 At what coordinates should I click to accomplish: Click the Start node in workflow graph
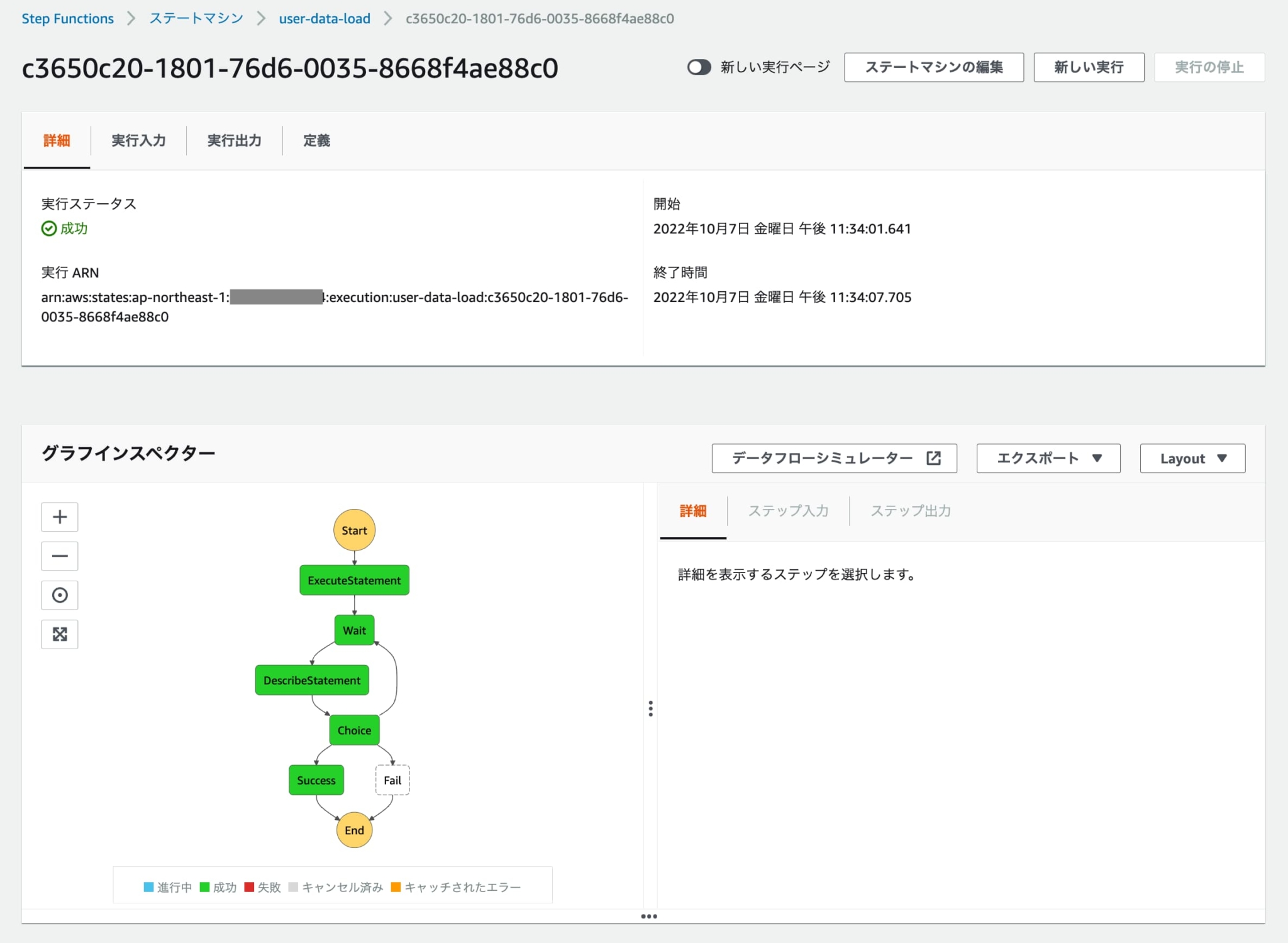click(x=354, y=530)
